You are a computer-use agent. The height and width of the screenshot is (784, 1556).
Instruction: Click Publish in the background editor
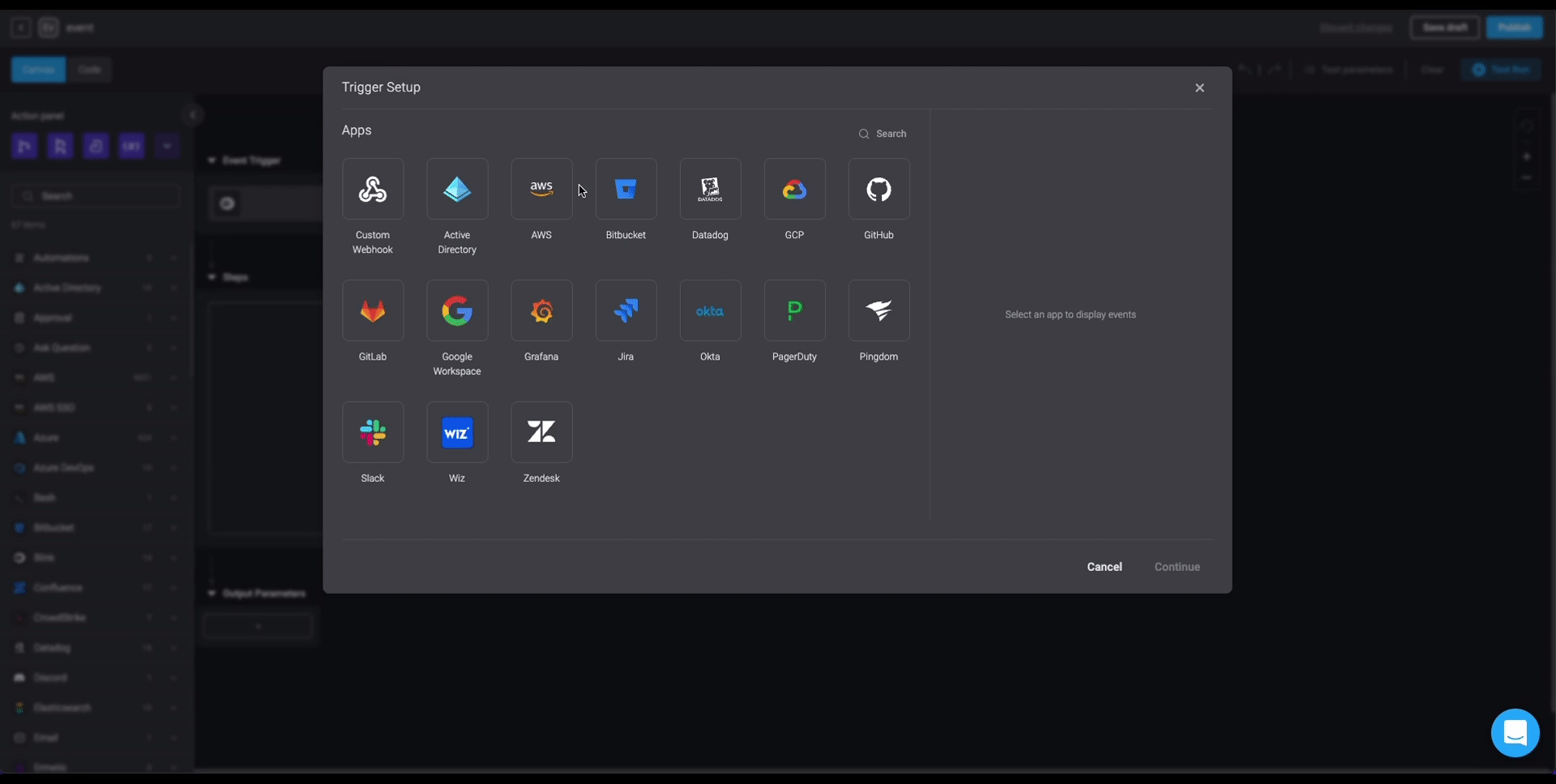[x=1514, y=28]
